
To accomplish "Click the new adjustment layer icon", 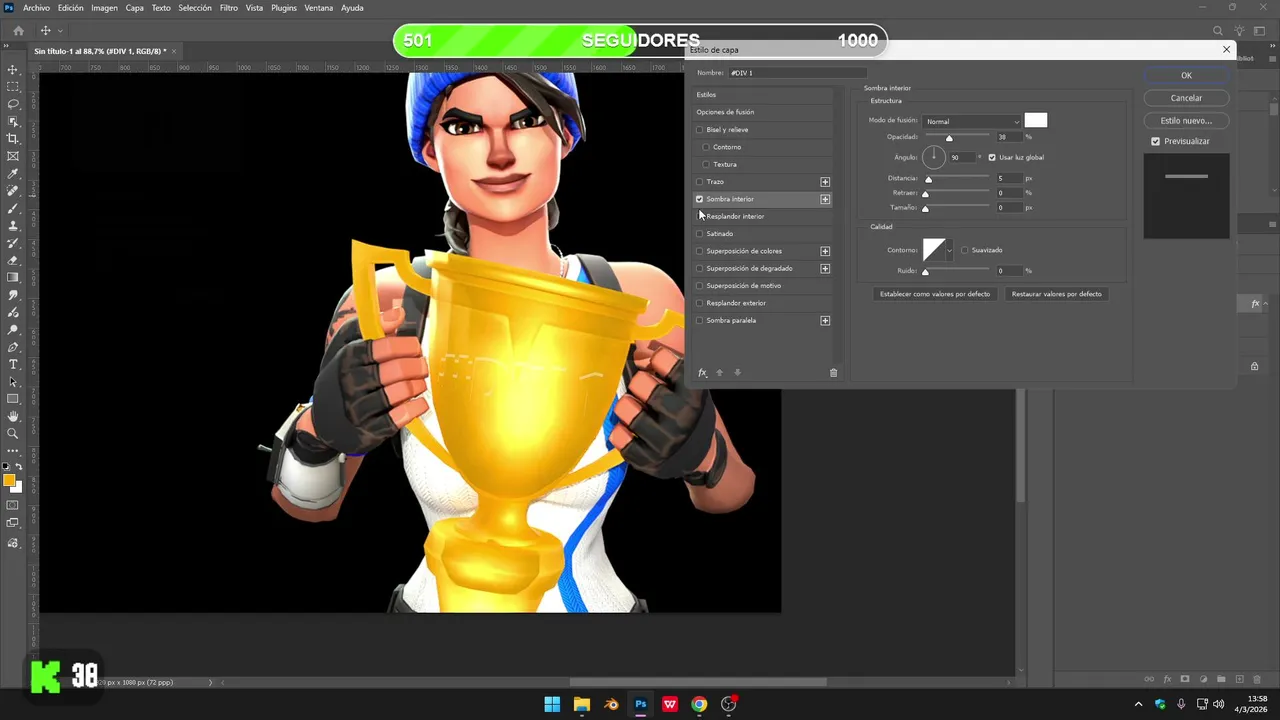I will pos(1203,679).
